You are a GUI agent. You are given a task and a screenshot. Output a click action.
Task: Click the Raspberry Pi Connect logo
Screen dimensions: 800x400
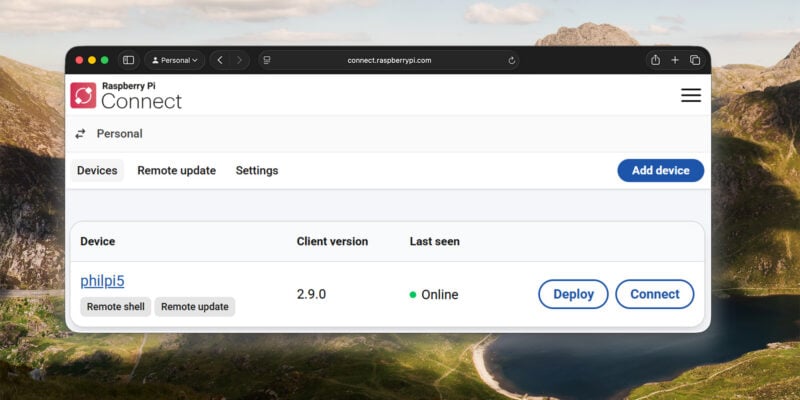coord(126,95)
